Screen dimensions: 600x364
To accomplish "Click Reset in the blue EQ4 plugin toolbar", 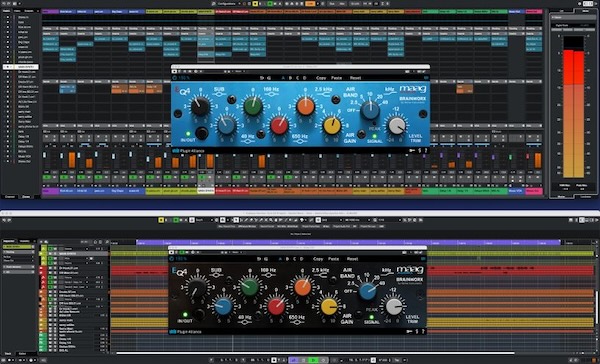I will (355, 78).
